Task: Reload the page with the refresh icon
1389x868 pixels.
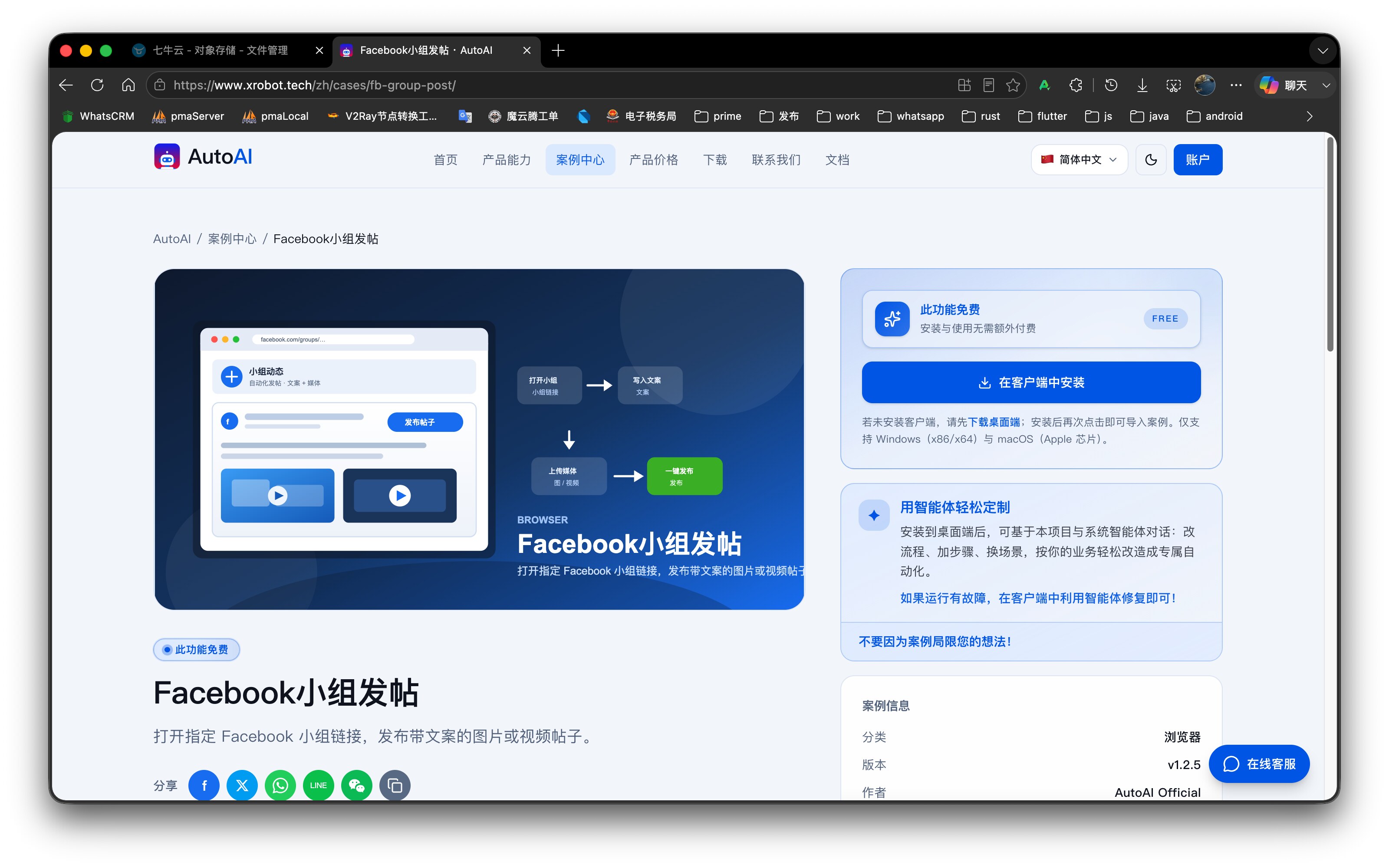Action: tap(97, 85)
